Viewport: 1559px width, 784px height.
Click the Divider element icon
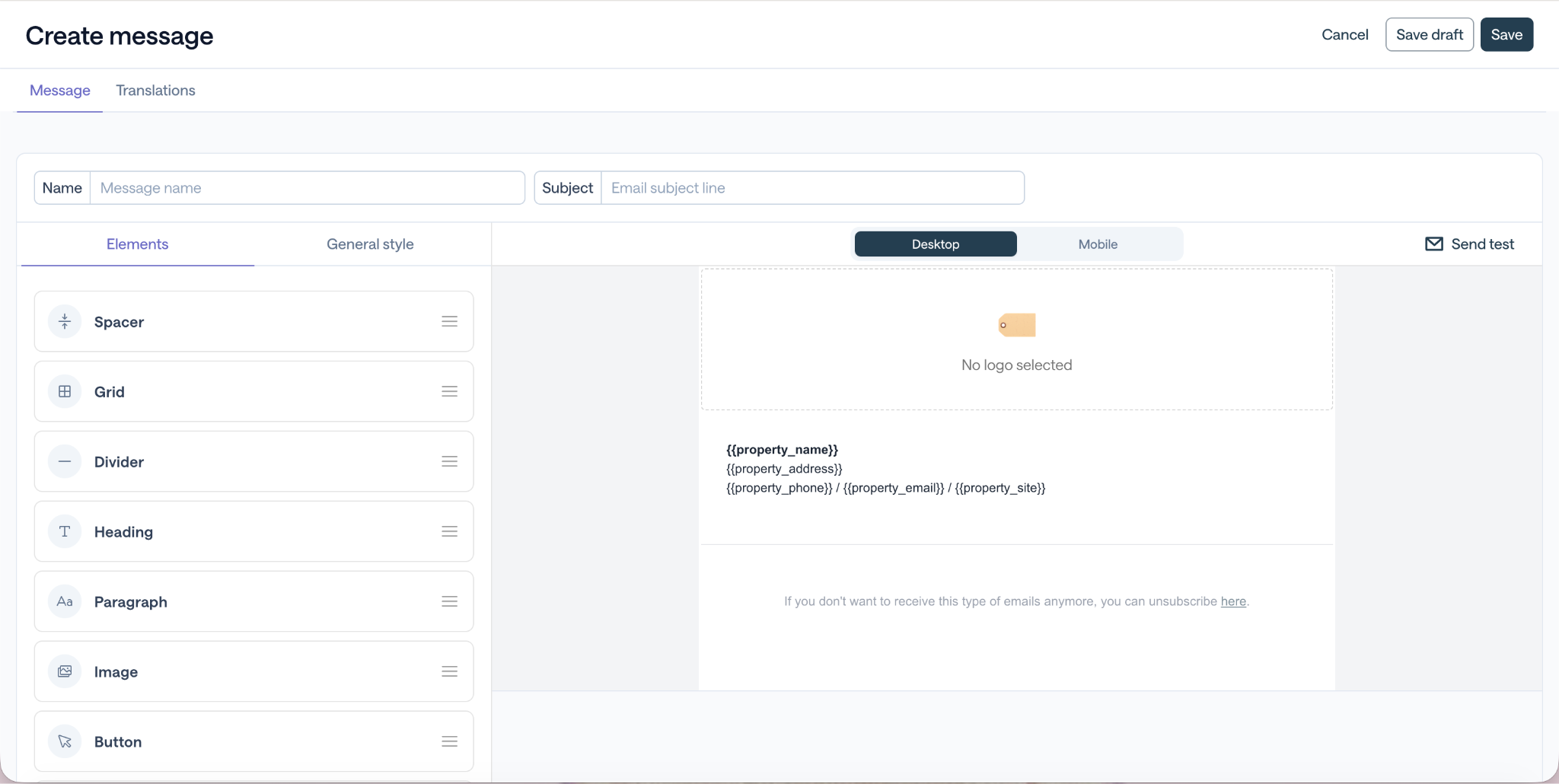(x=65, y=461)
